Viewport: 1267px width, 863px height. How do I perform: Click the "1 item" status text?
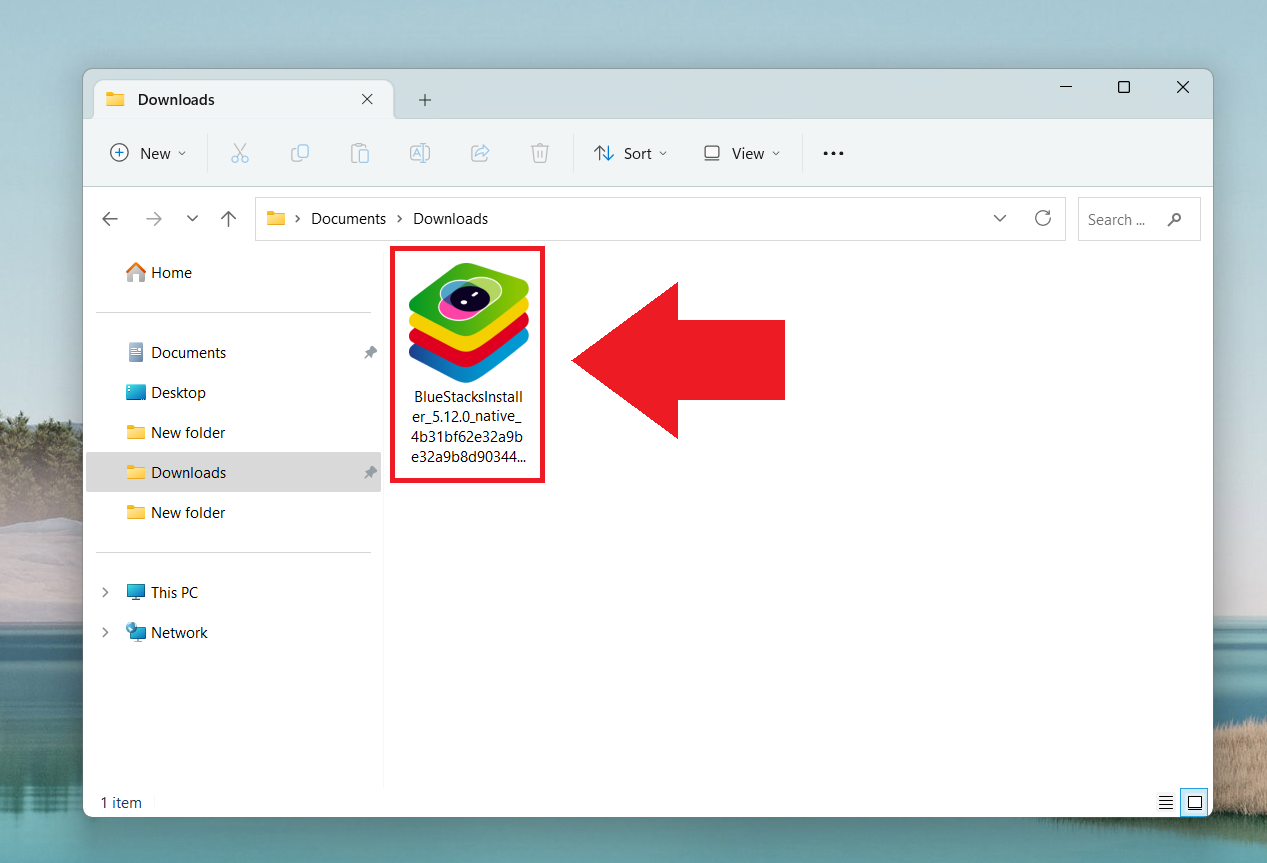[121, 803]
